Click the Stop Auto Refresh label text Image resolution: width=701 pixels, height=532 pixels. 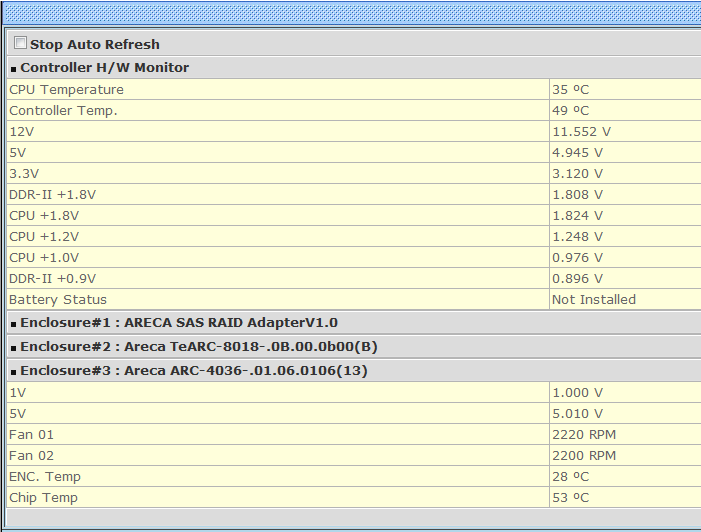point(94,44)
